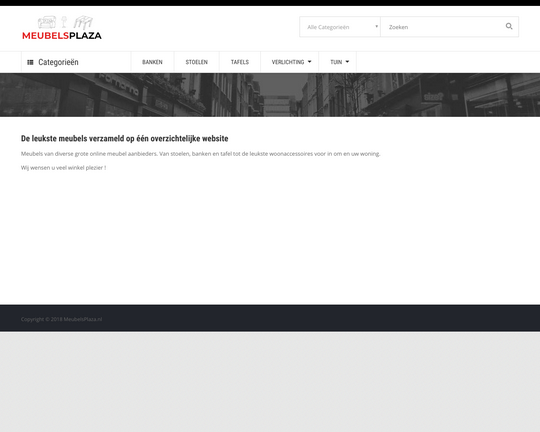
Task: Expand the Tuin menu arrow
Action: coord(347,62)
